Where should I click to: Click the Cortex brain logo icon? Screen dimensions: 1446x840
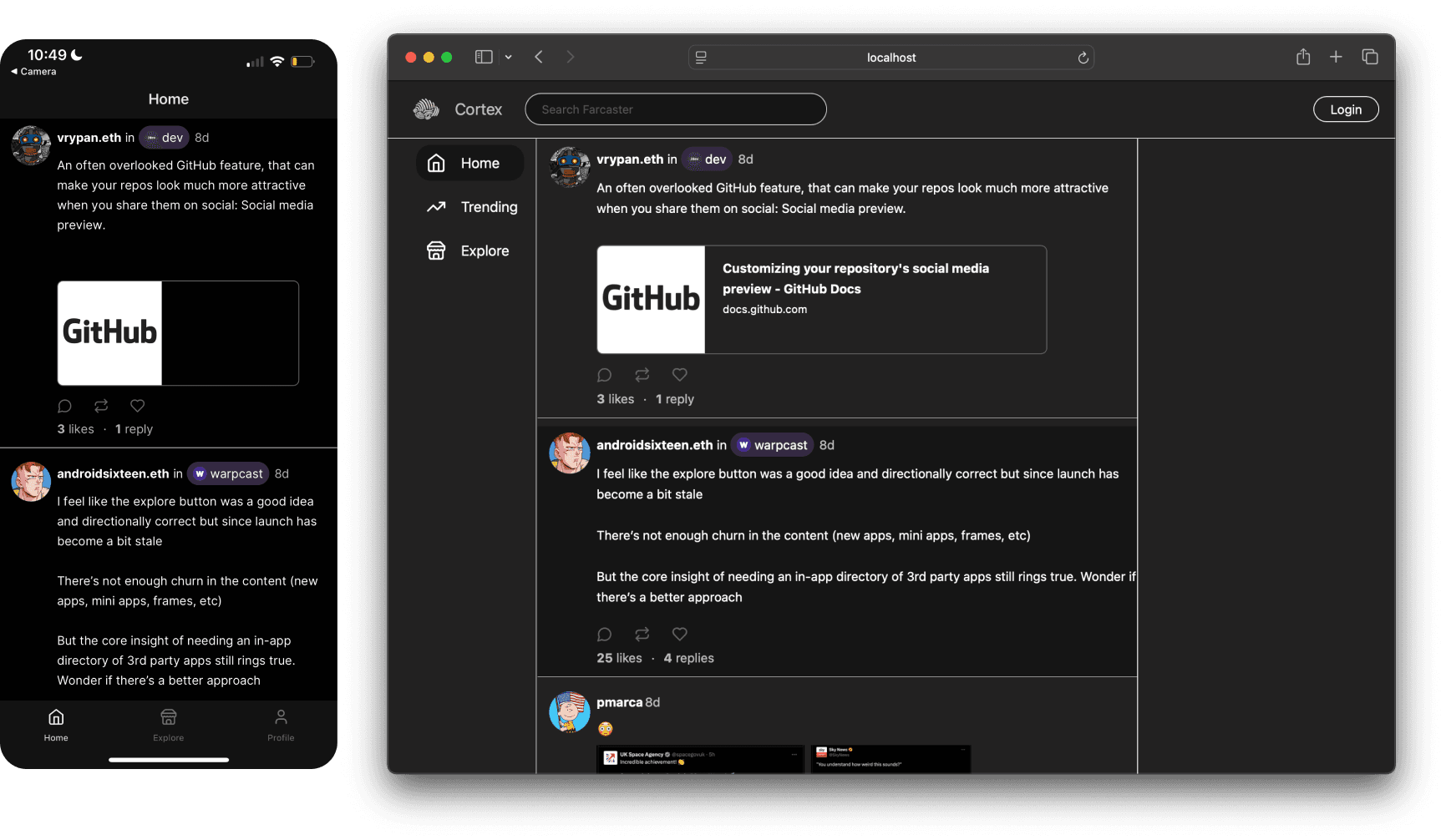pos(426,109)
